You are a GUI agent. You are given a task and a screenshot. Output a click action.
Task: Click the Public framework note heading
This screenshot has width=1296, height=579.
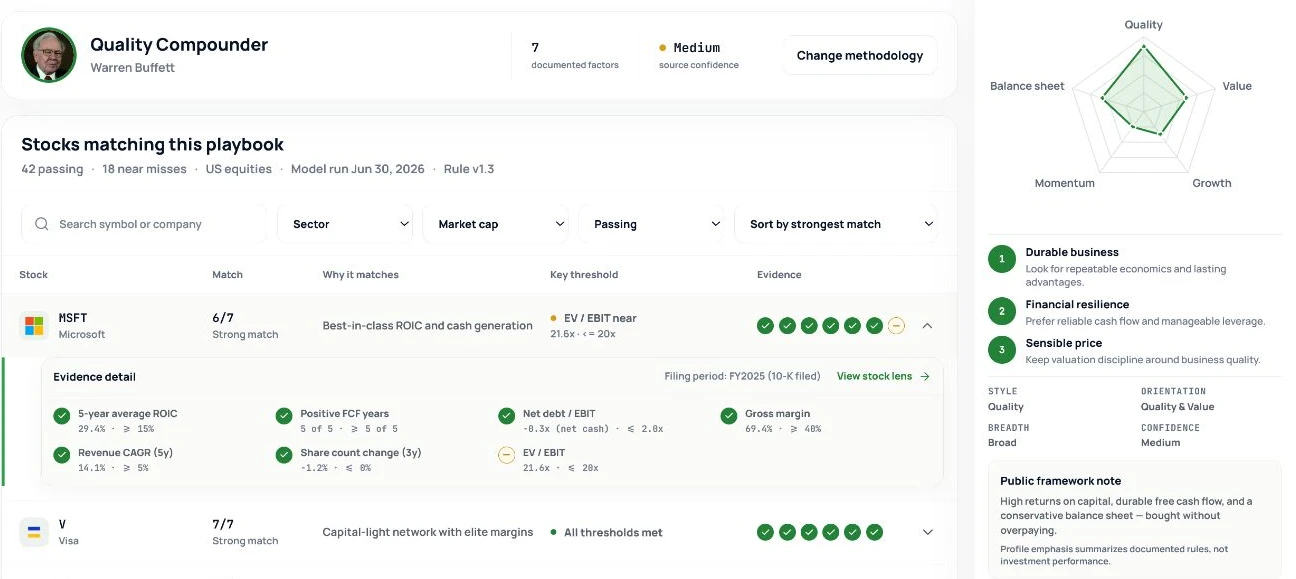coord(1060,481)
